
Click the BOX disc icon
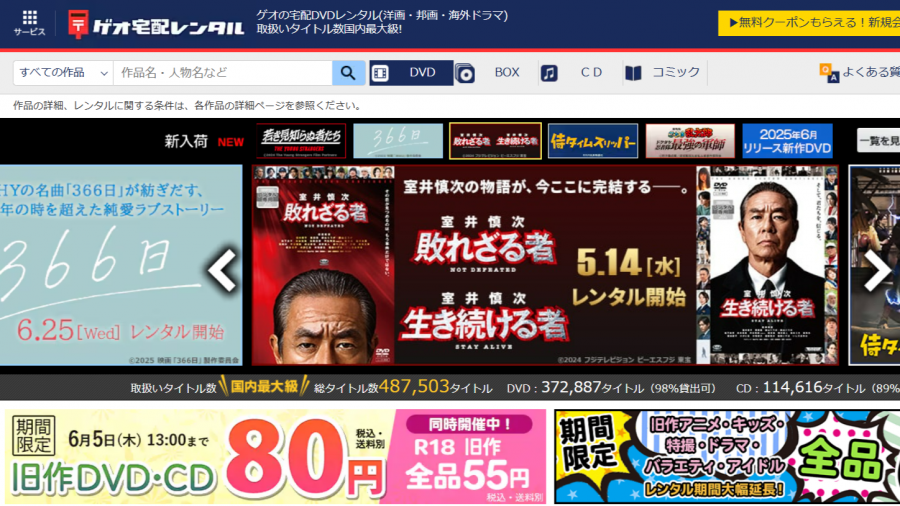[465, 73]
